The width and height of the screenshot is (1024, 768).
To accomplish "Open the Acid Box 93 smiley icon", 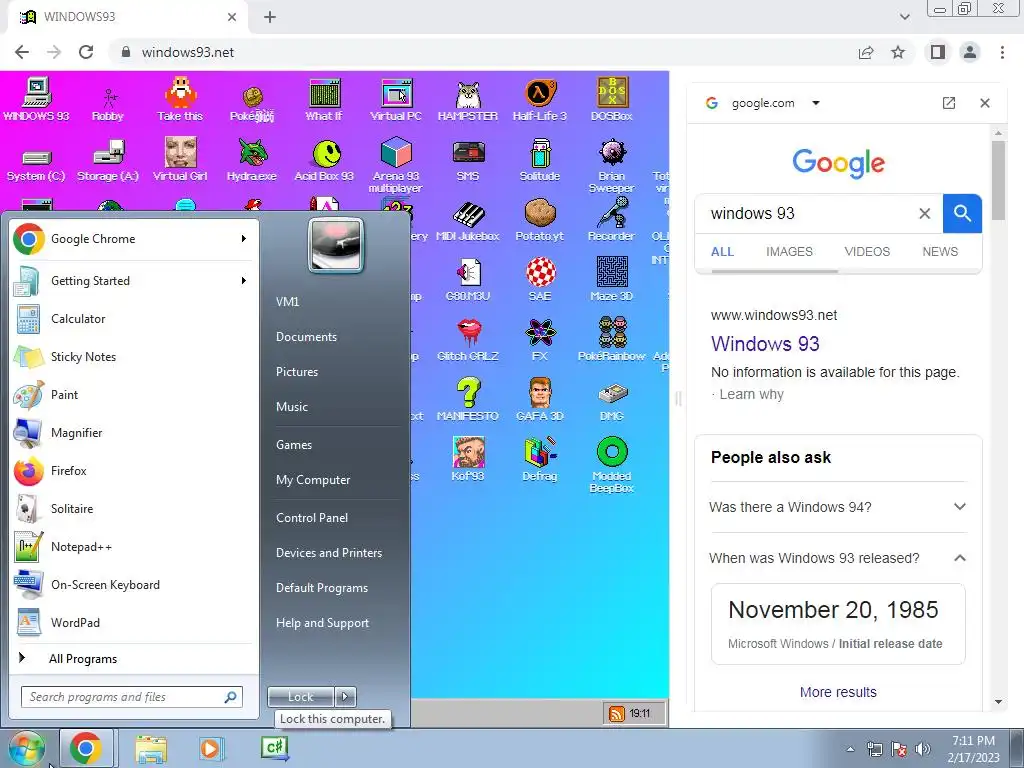I will pos(324,159).
